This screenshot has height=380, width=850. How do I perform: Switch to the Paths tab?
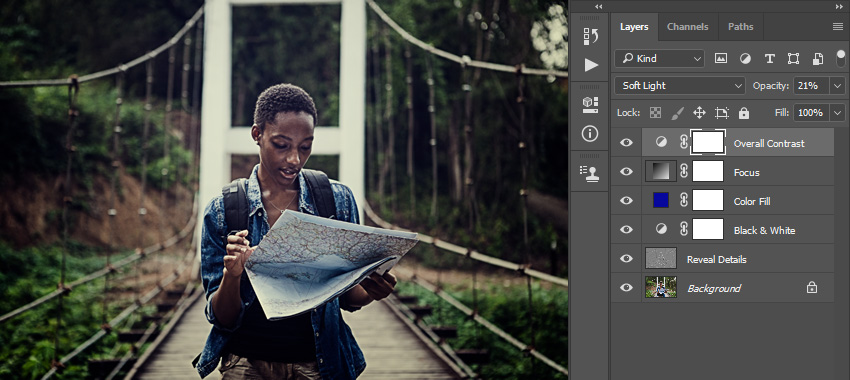click(x=740, y=27)
